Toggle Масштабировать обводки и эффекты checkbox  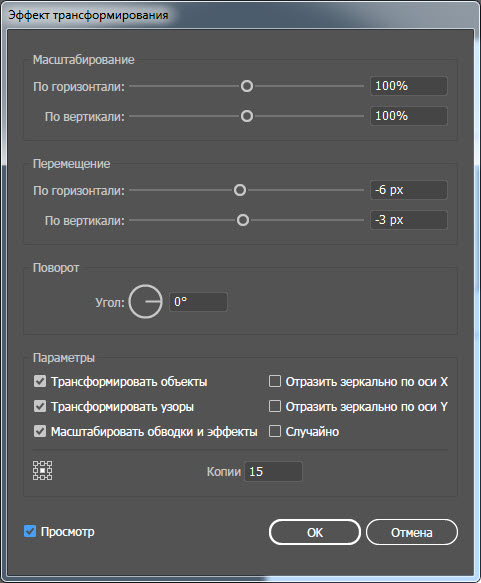(40, 431)
